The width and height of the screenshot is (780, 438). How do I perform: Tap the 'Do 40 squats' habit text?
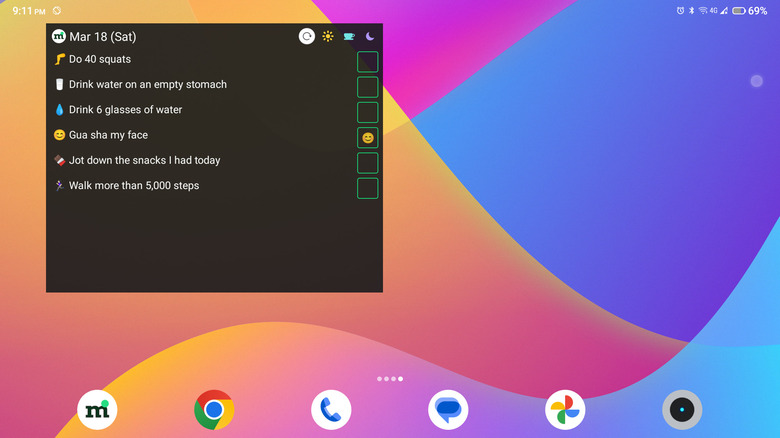tap(100, 59)
